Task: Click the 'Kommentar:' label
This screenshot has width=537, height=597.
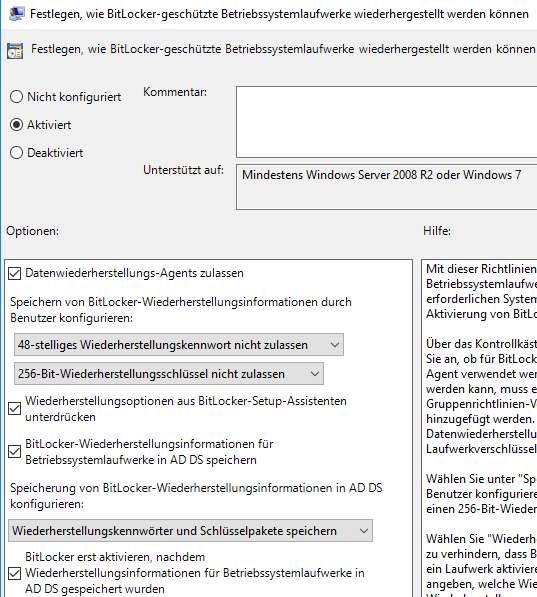Action: click(x=175, y=92)
